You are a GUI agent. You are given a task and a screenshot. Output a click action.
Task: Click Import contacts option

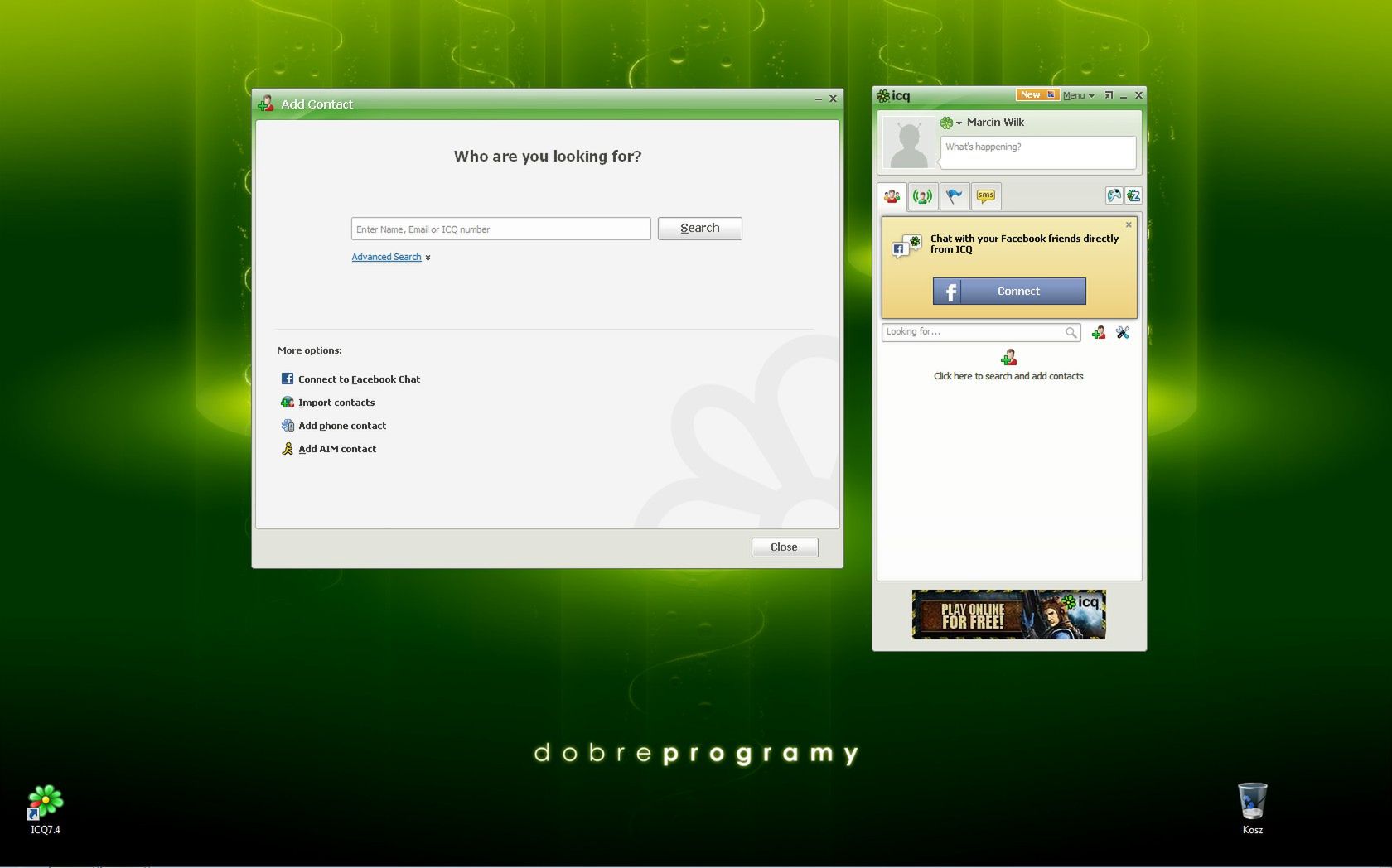(x=336, y=403)
